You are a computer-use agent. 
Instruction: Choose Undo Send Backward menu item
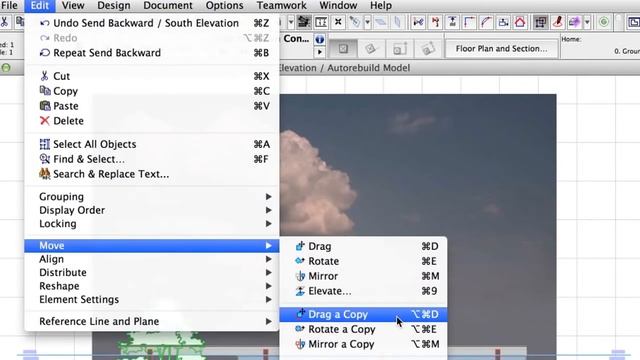(152, 23)
